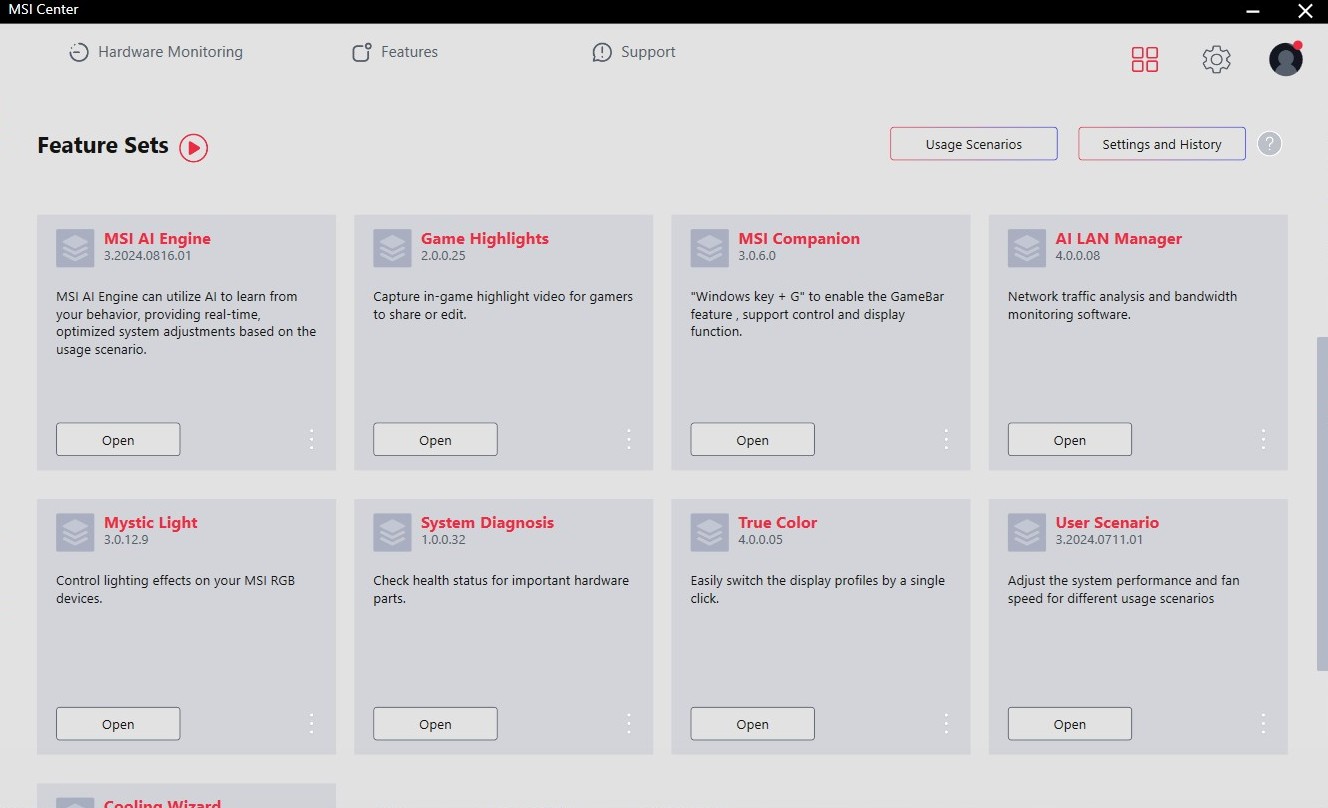Viewport: 1328px width, 808px height.
Task: Open System Diagnosis feature
Action: 435,724
